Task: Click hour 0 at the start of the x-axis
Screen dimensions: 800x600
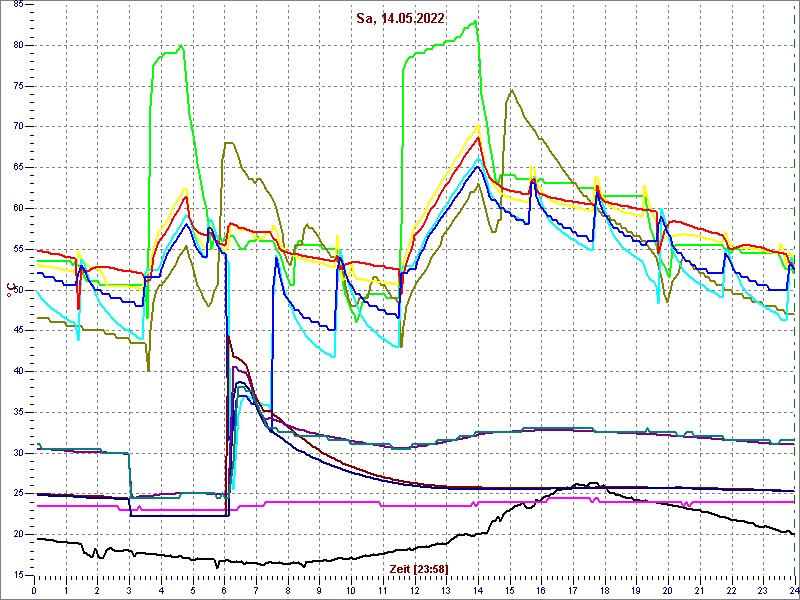Action: point(35,590)
